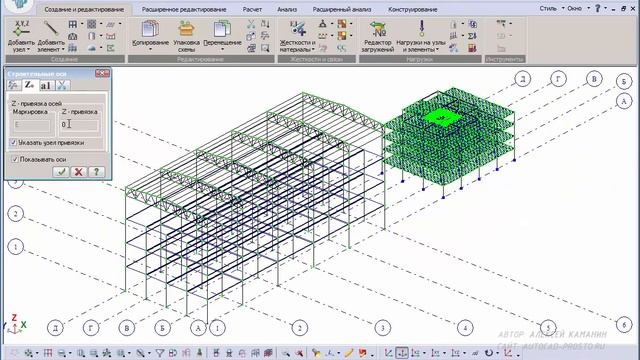Click the red confirm-cancel X icon in dialog
Viewport: 640px width, 360px height.
pos(78,172)
